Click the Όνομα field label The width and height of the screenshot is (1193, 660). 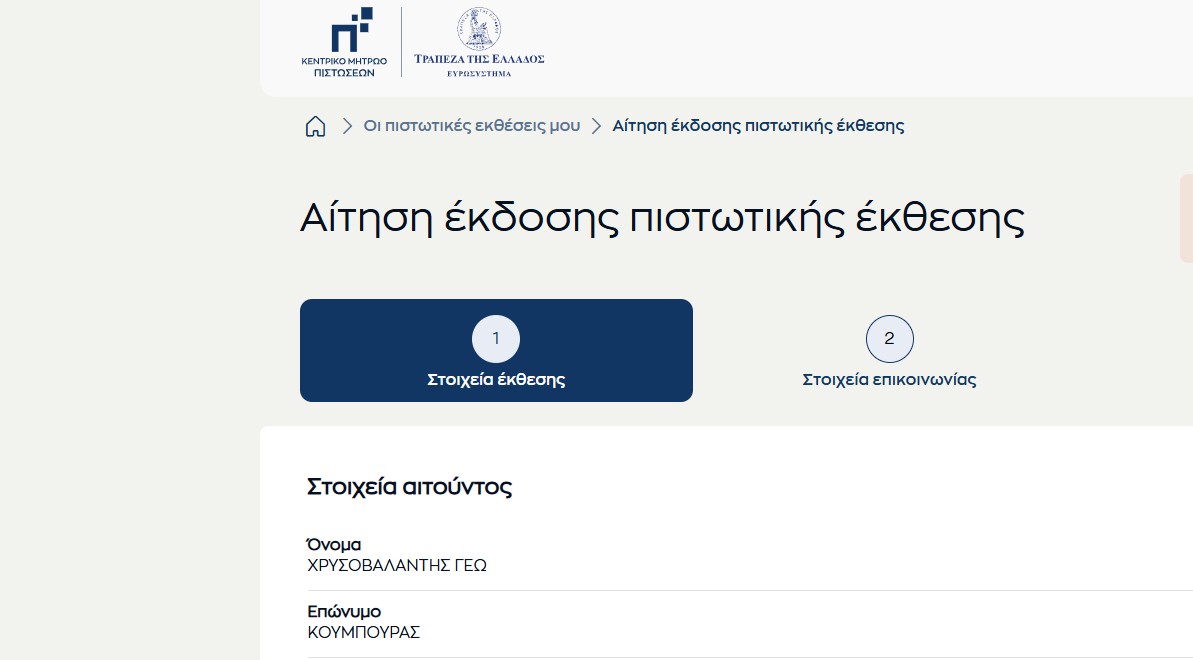pos(333,545)
